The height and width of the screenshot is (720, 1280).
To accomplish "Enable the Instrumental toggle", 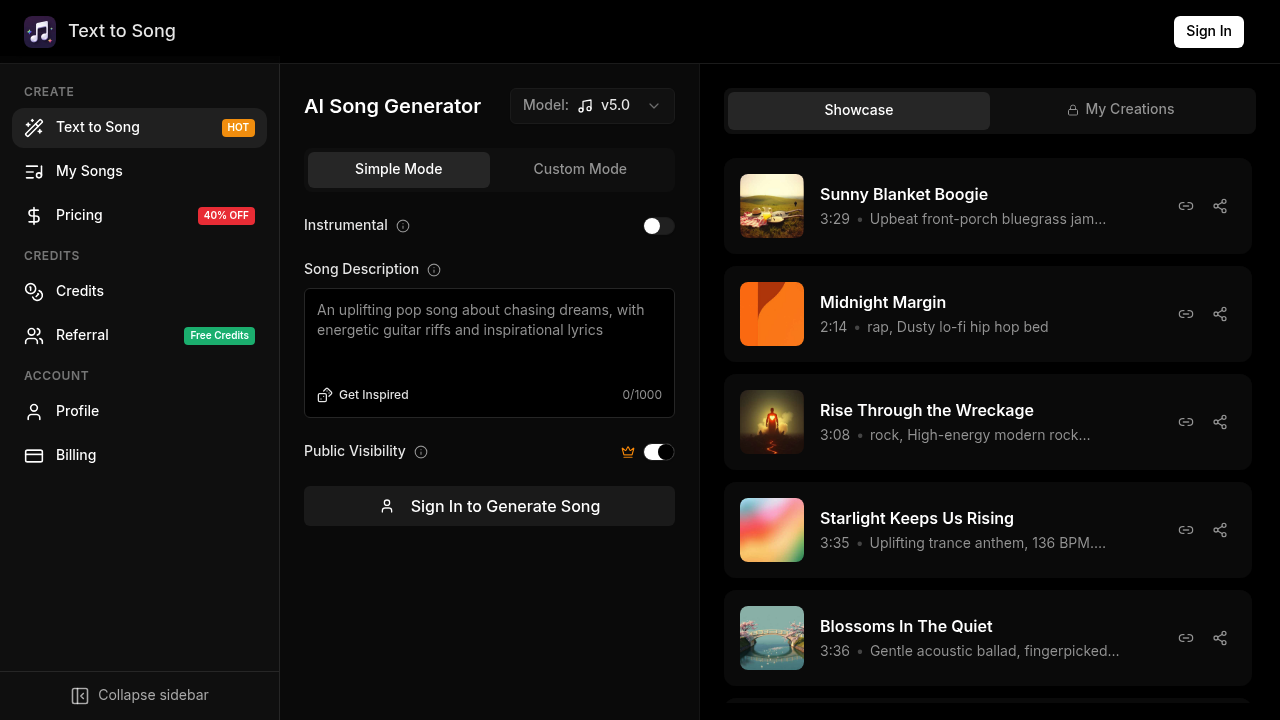I will [x=658, y=226].
